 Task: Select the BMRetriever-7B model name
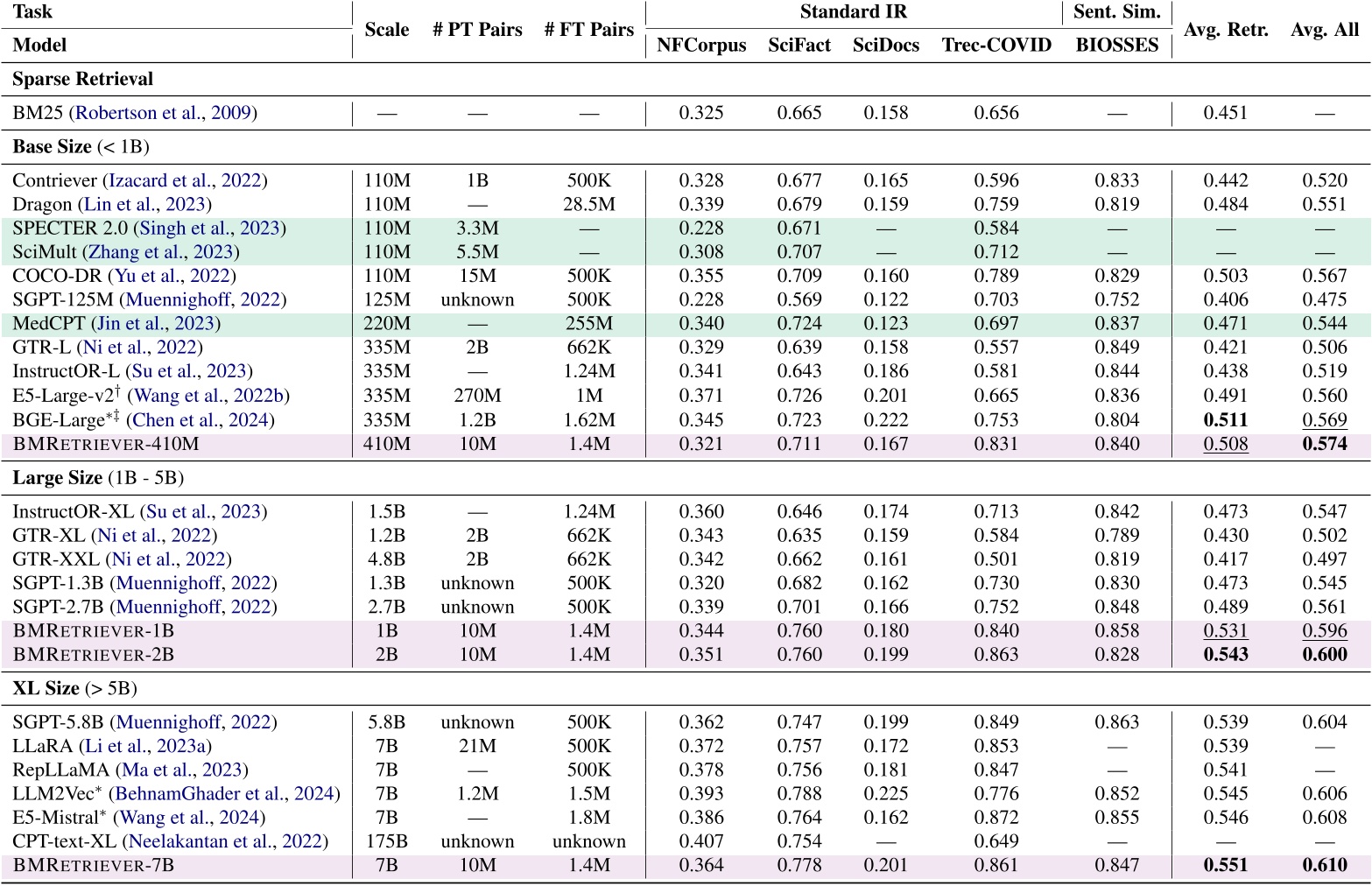pyautogui.click(x=94, y=866)
